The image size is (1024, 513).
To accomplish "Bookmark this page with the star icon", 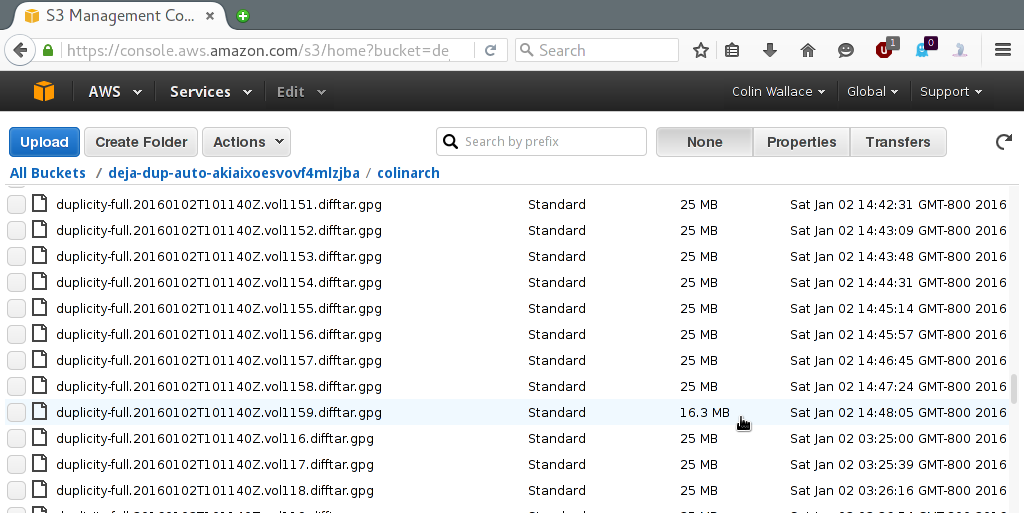I will tap(701, 50).
